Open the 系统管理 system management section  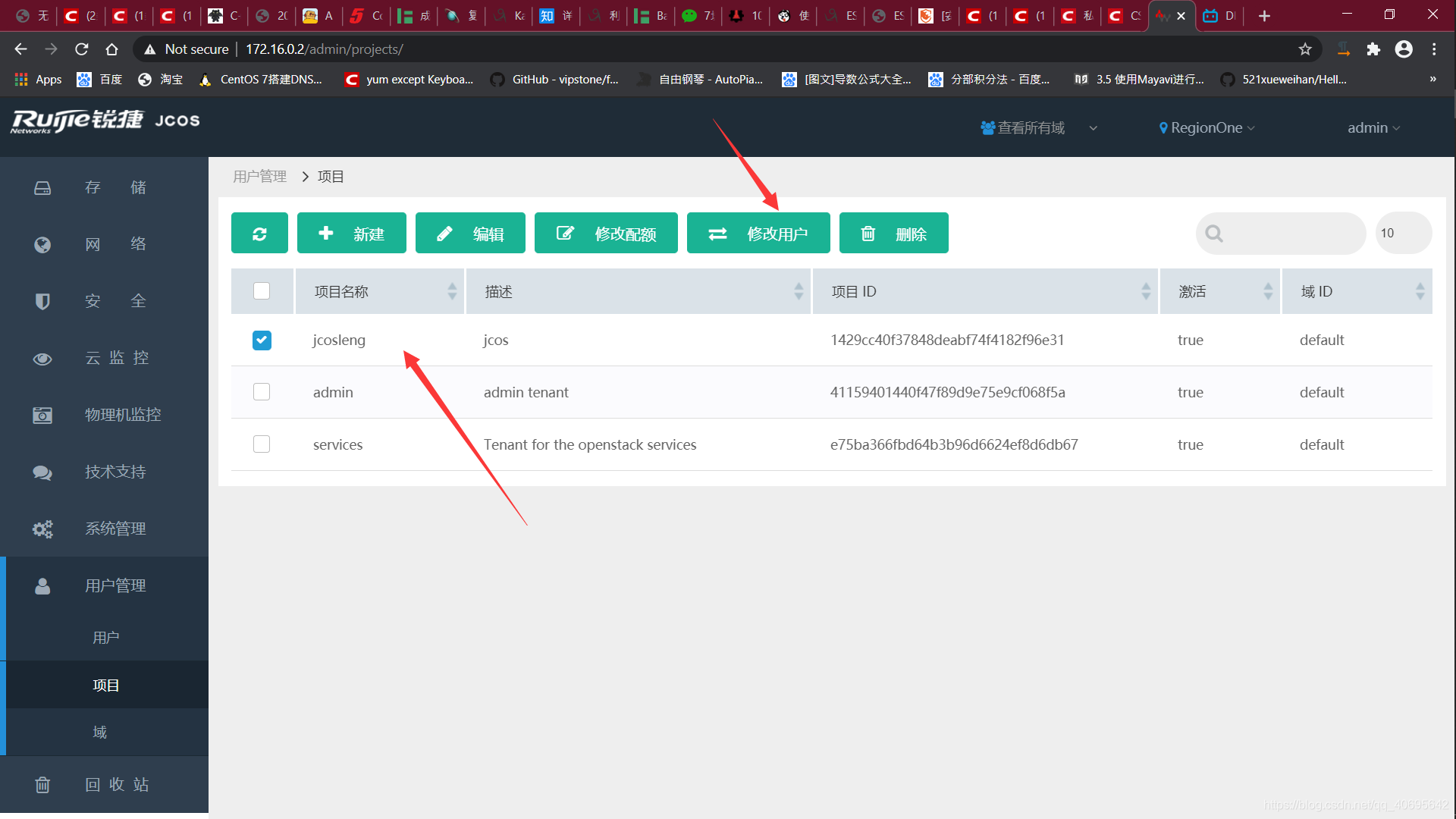tap(105, 529)
